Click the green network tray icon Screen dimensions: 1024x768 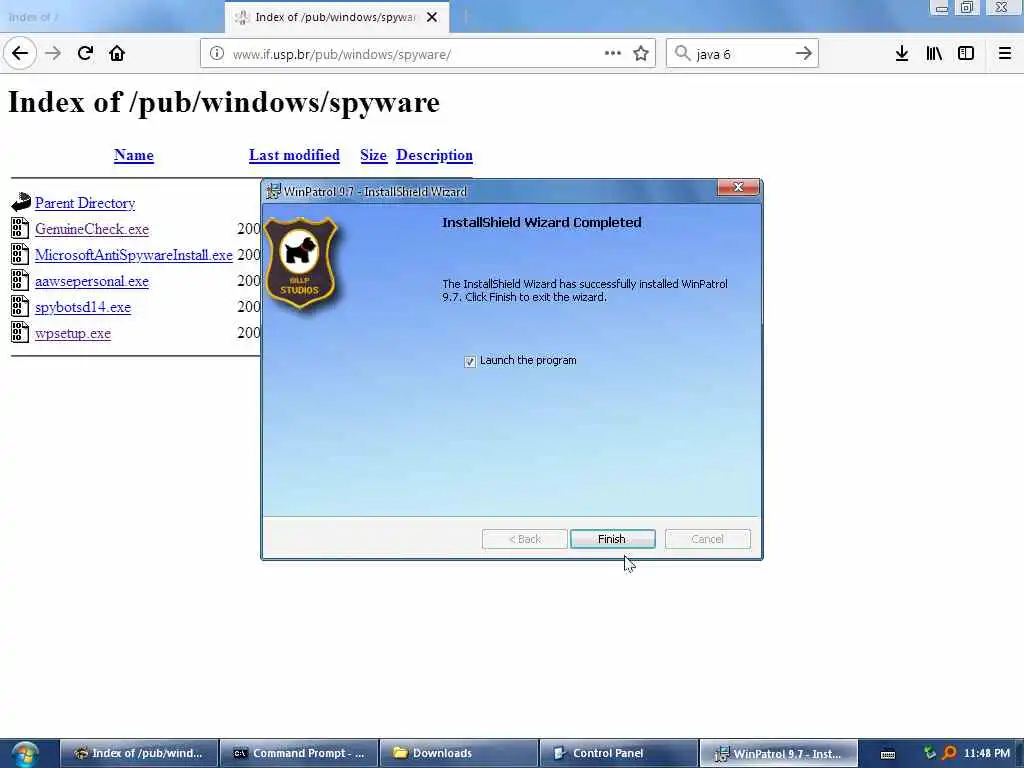[930, 753]
